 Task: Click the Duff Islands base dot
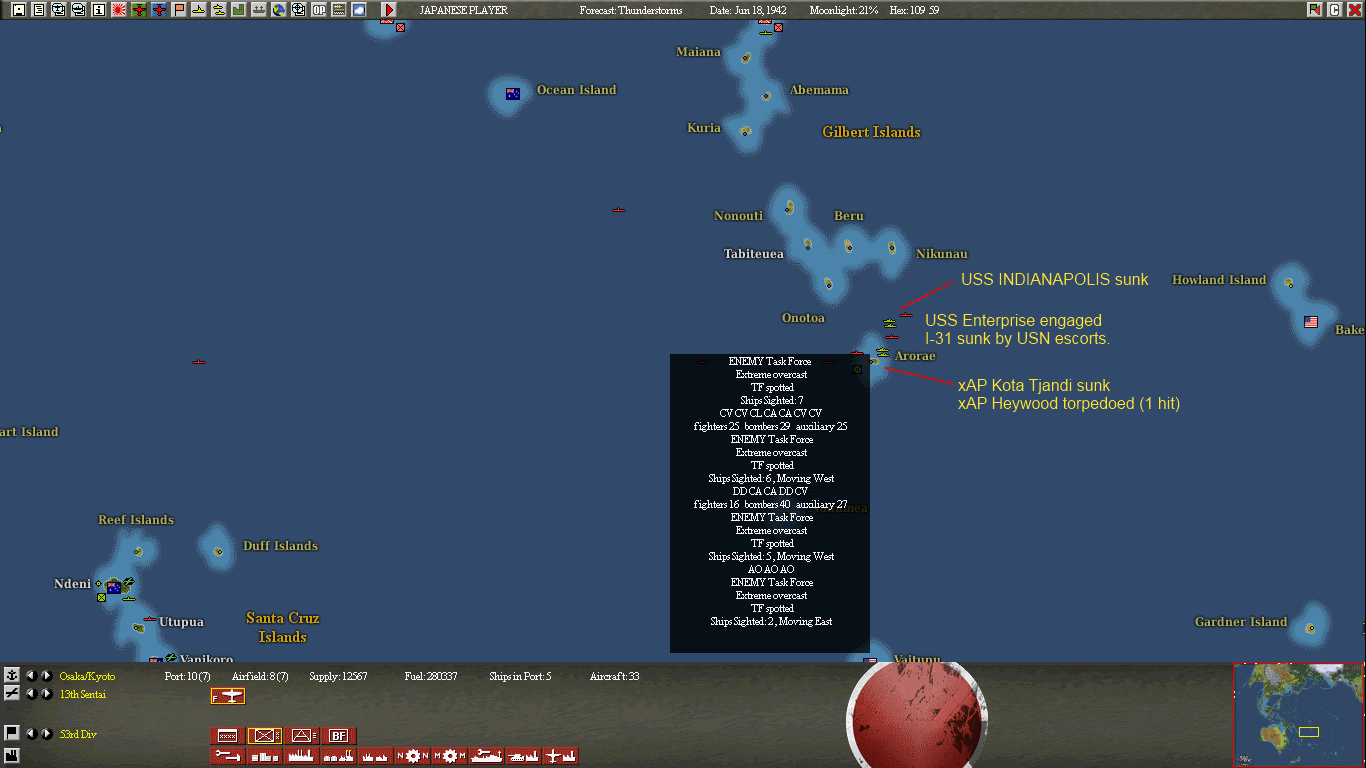coord(218,551)
